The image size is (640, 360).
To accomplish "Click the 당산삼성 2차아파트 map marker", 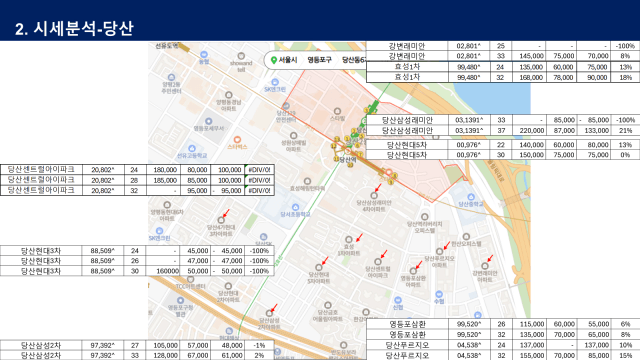I will coord(269,313).
